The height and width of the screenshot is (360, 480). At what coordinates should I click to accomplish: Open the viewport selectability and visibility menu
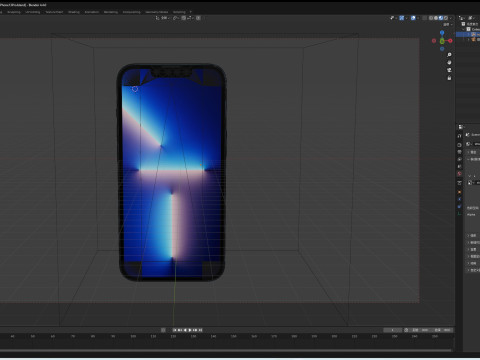[x=394, y=18]
